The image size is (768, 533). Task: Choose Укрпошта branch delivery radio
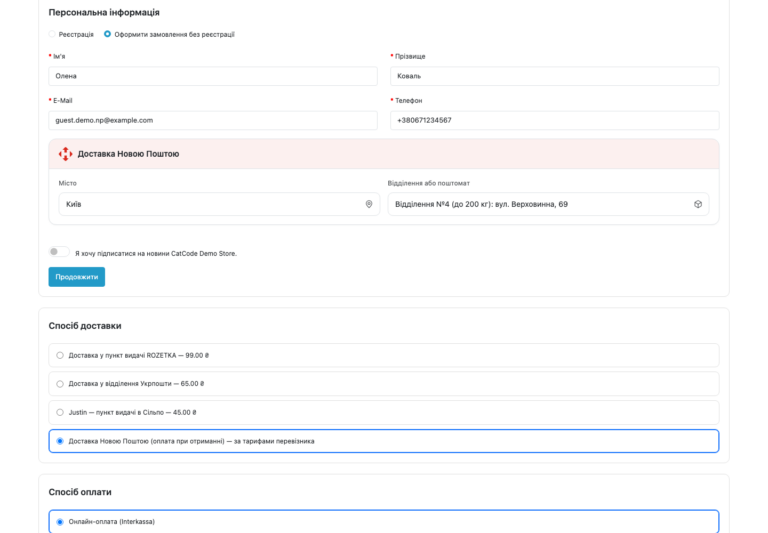pyautogui.click(x=60, y=384)
